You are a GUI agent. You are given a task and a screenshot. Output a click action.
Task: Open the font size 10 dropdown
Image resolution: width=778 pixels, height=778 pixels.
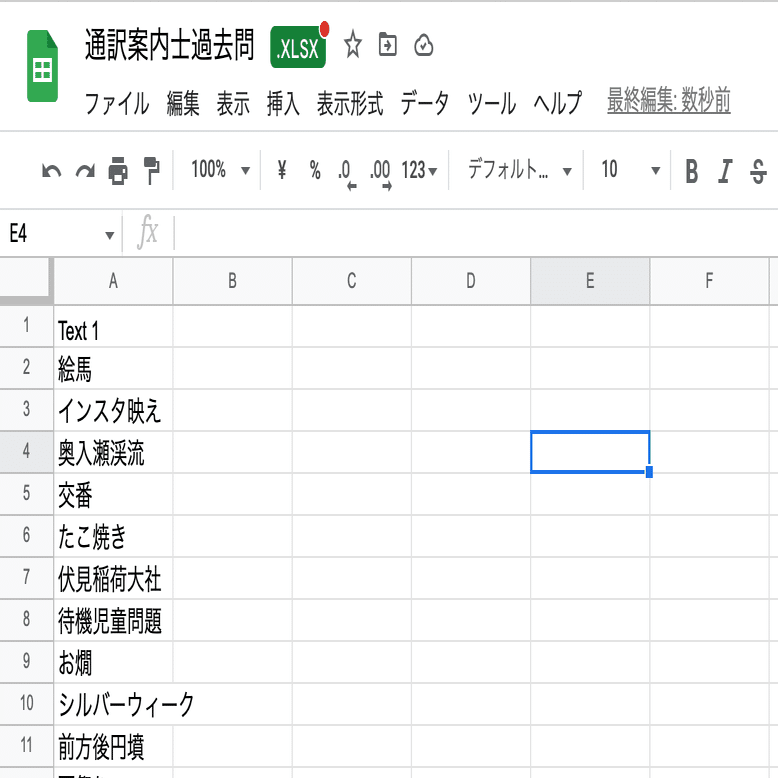click(x=630, y=170)
